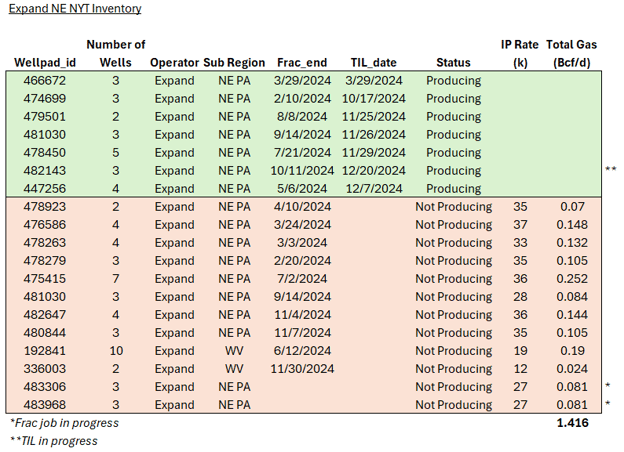Select wellpad id 480844
Viewport: 624px width, 452px height.
pyautogui.click(x=44, y=333)
